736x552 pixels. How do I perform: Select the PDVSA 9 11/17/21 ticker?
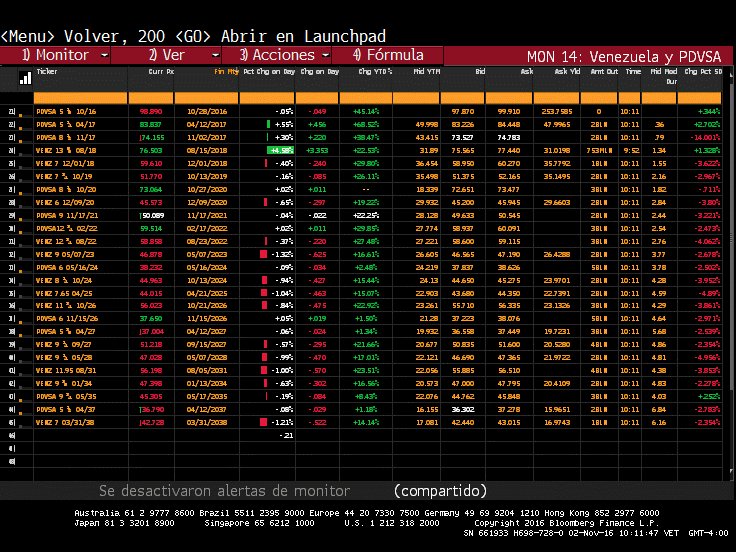pos(67,215)
